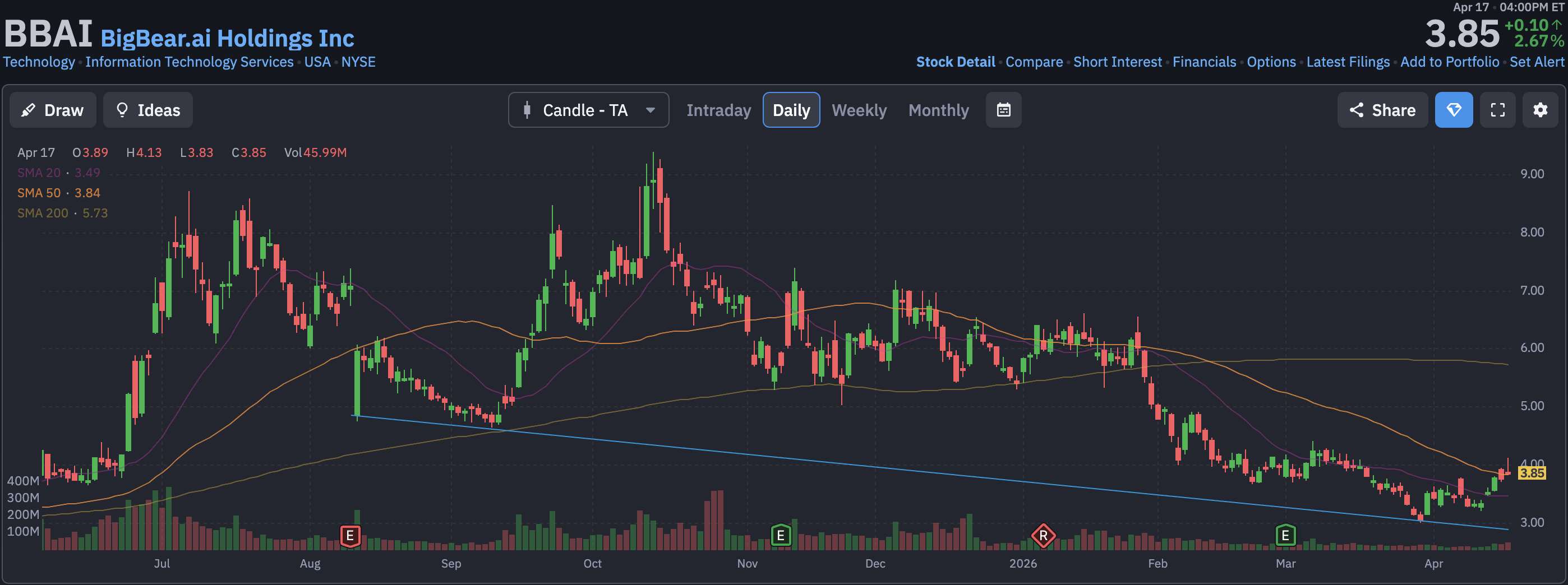Switch to Weekly timeframe
Screen dimensions: 1568x585
[x=859, y=110]
